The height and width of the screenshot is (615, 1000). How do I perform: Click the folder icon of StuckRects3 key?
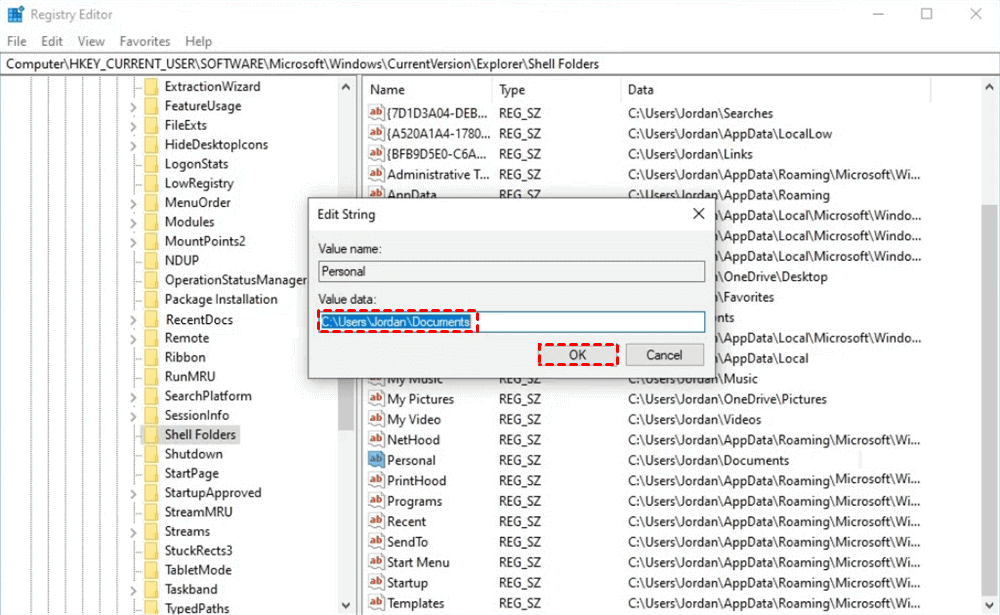pos(151,551)
